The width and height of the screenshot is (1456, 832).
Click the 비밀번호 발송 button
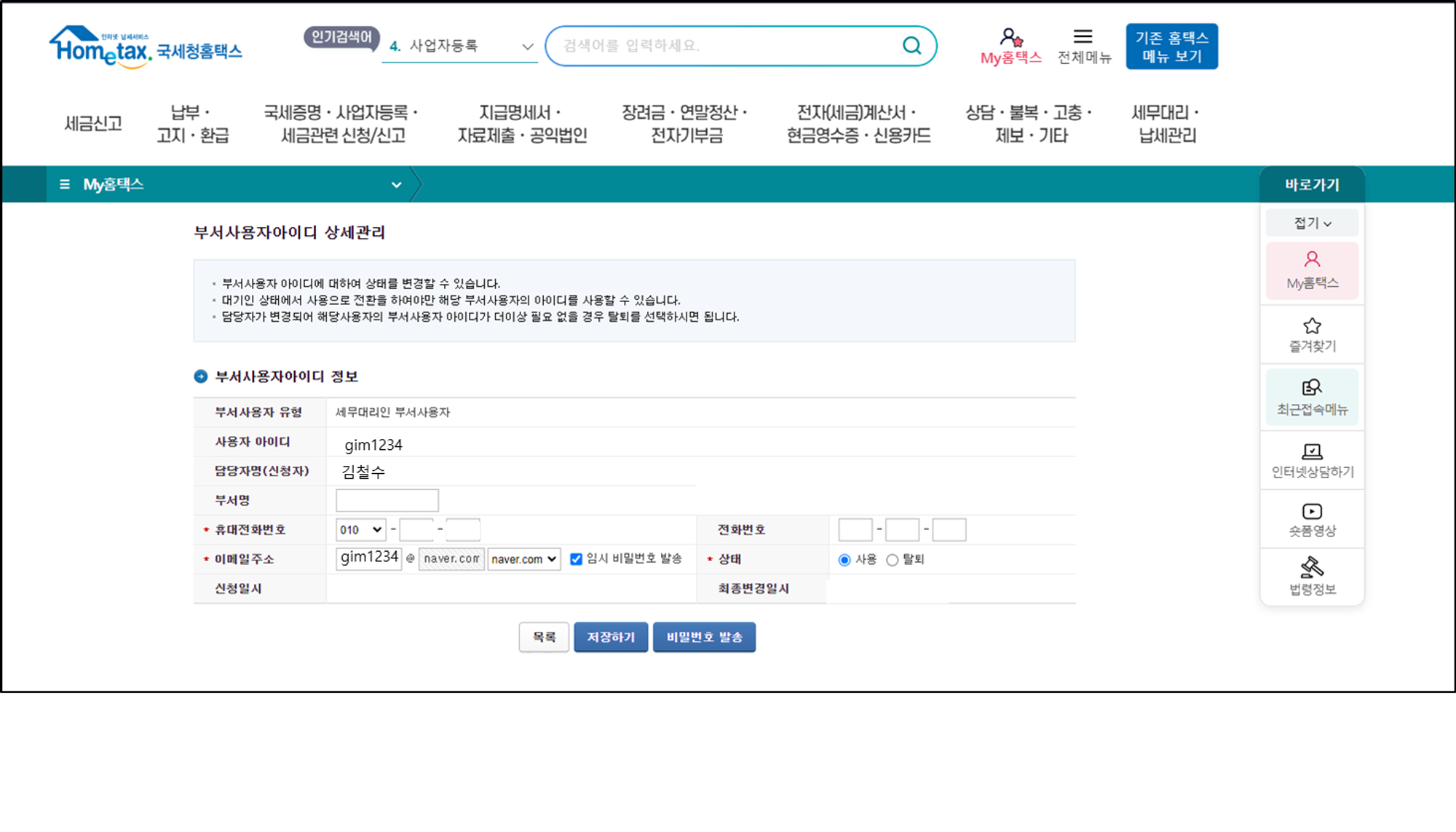[704, 637]
